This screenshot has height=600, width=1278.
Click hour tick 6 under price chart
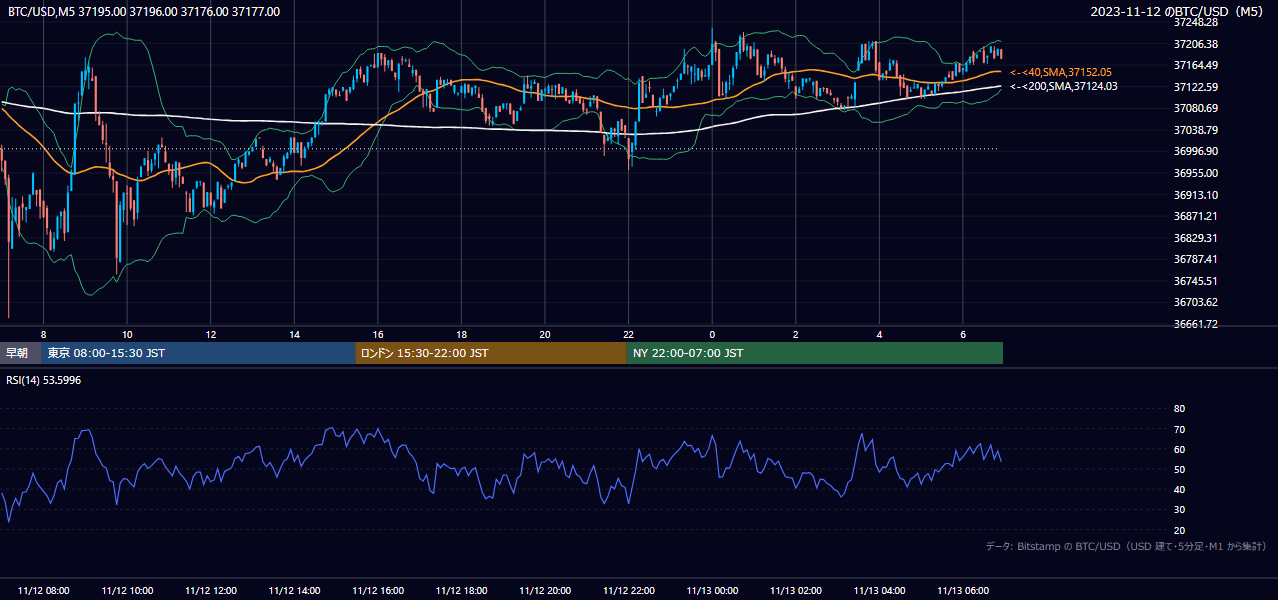(963, 334)
